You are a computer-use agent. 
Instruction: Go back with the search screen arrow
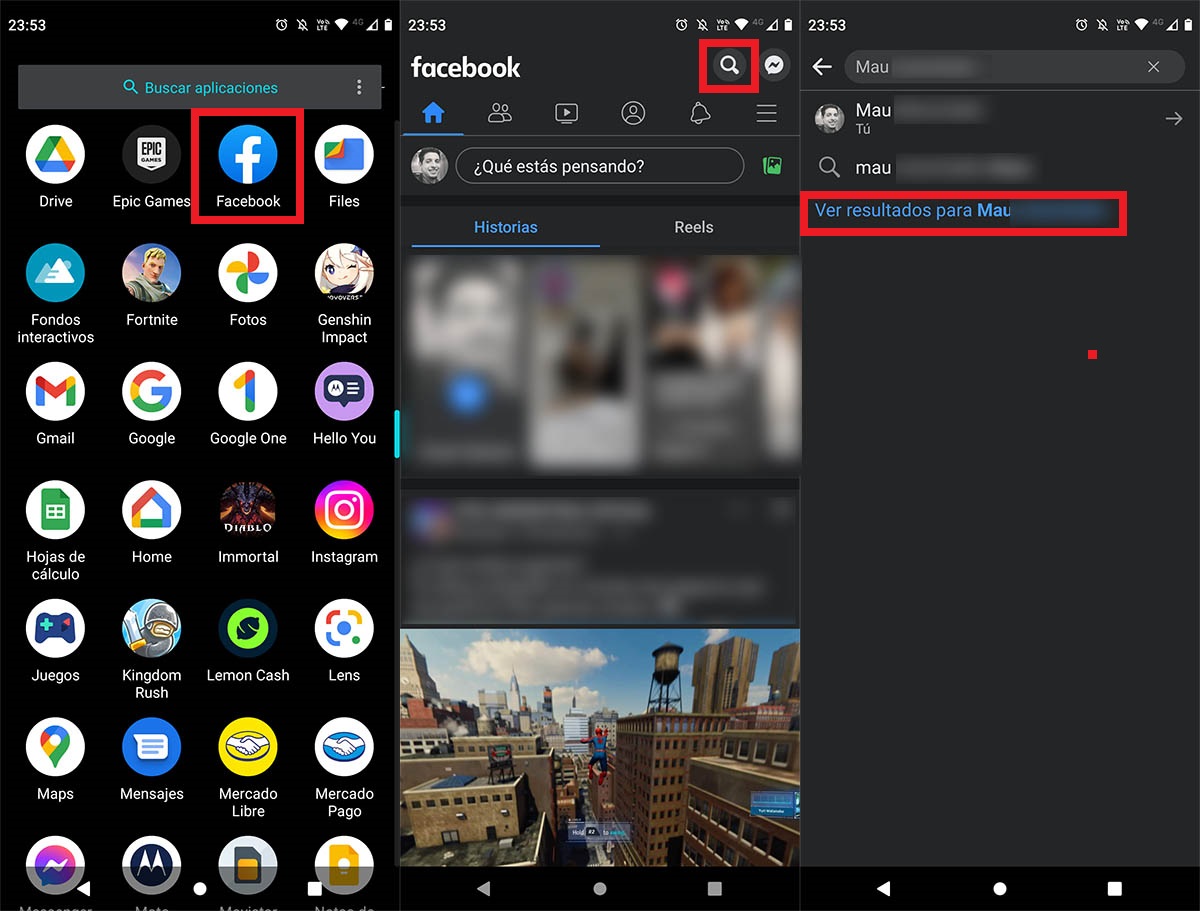[x=822, y=66]
